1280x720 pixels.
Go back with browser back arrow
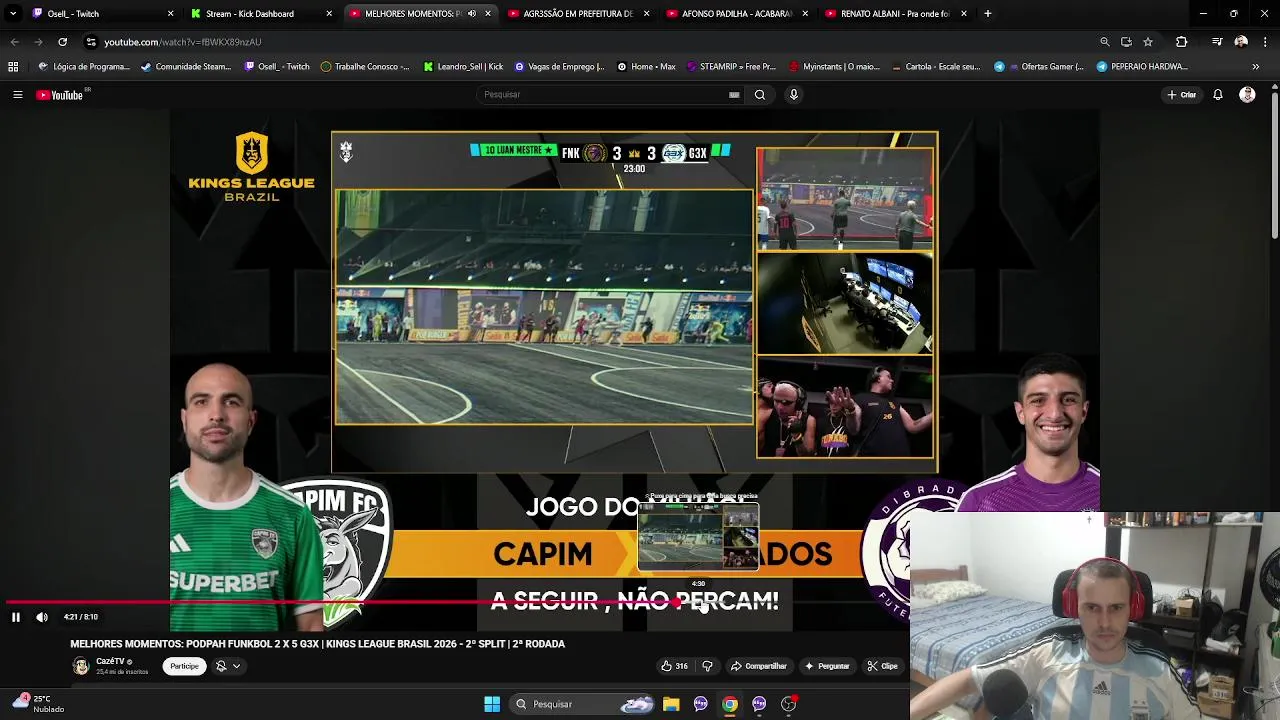tap(15, 42)
